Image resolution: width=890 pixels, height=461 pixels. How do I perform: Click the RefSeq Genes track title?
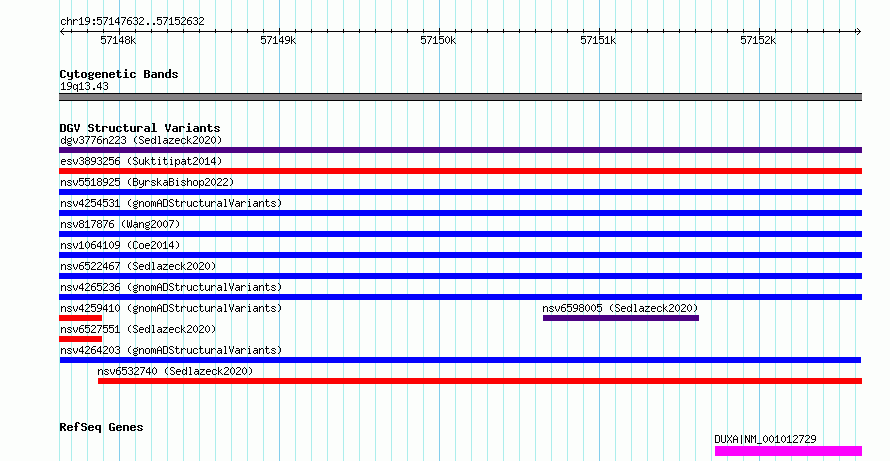[x=101, y=427]
